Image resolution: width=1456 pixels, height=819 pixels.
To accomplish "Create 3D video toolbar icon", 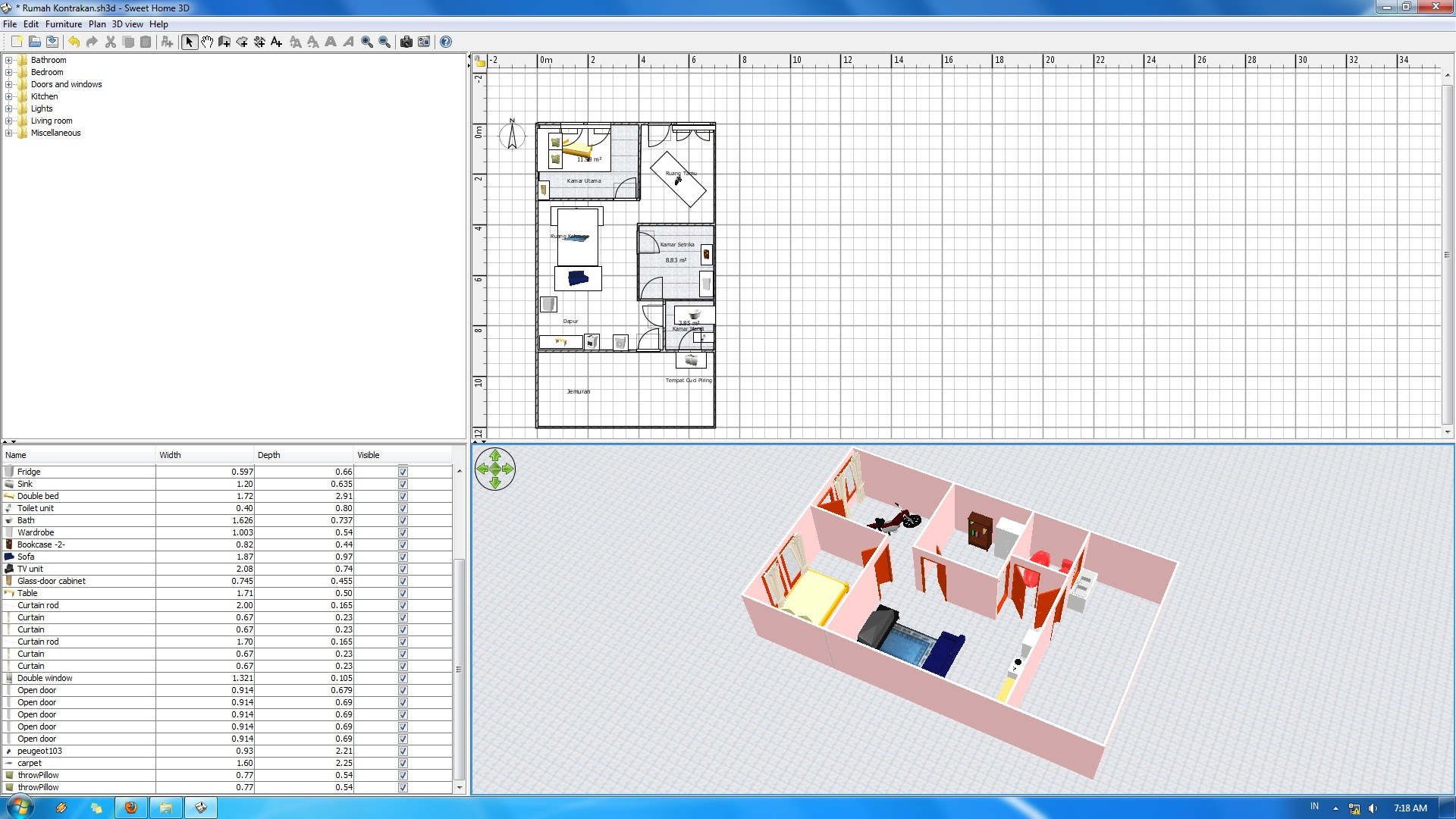I will (x=424, y=42).
